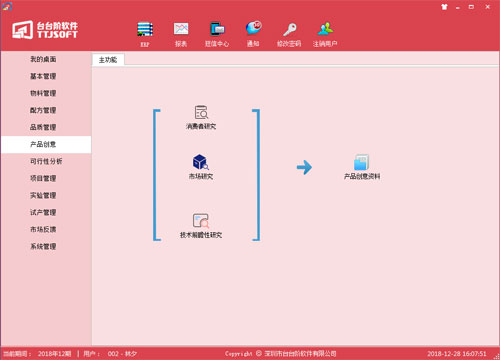Open the ERP module icon
The width and height of the screenshot is (500, 360).
point(145,30)
